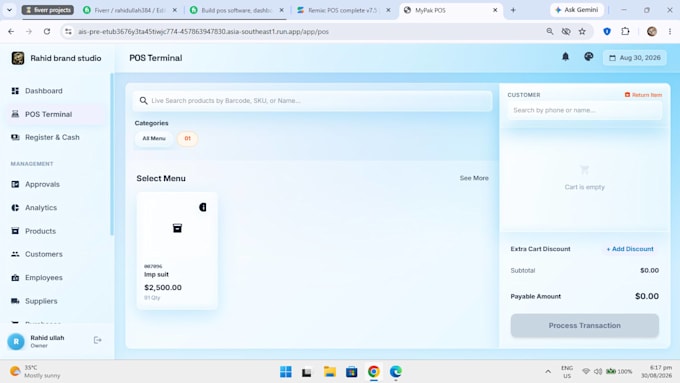The height and width of the screenshot is (383, 680).
Task: Open Microsoft Edge from taskbar
Action: click(x=396, y=372)
